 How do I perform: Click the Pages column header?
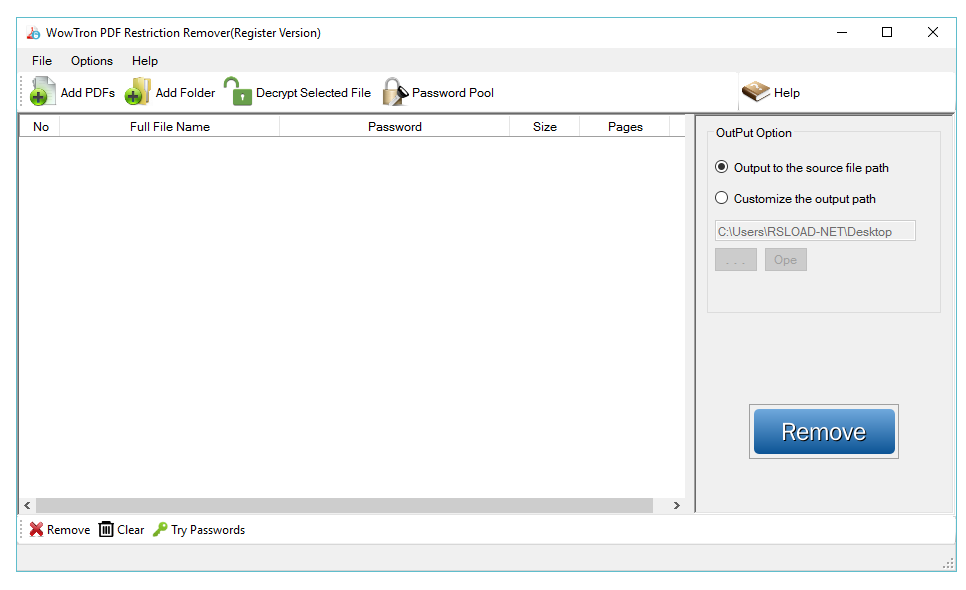pyautogui.click(x=625, y=126)
